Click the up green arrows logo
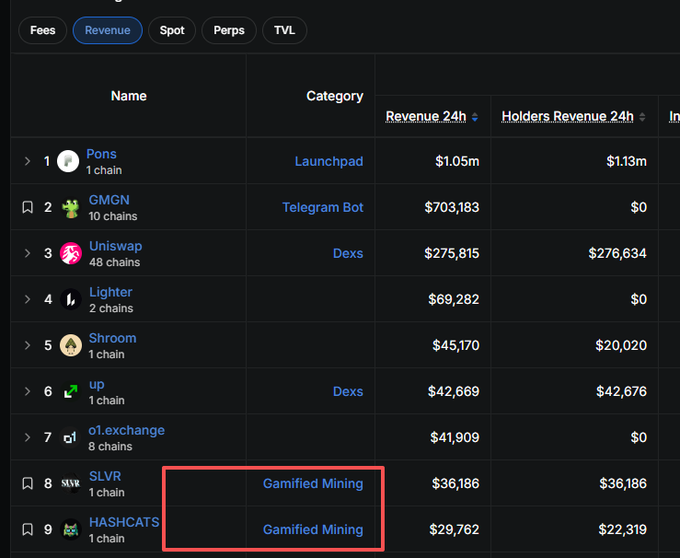680x558 pixels. (71, 391)
